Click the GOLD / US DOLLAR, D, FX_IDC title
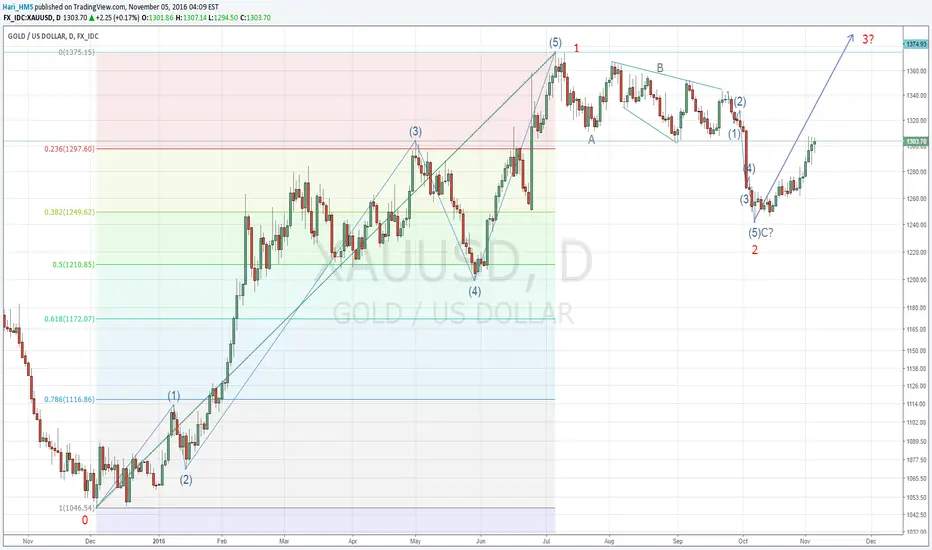 (53, 36)
